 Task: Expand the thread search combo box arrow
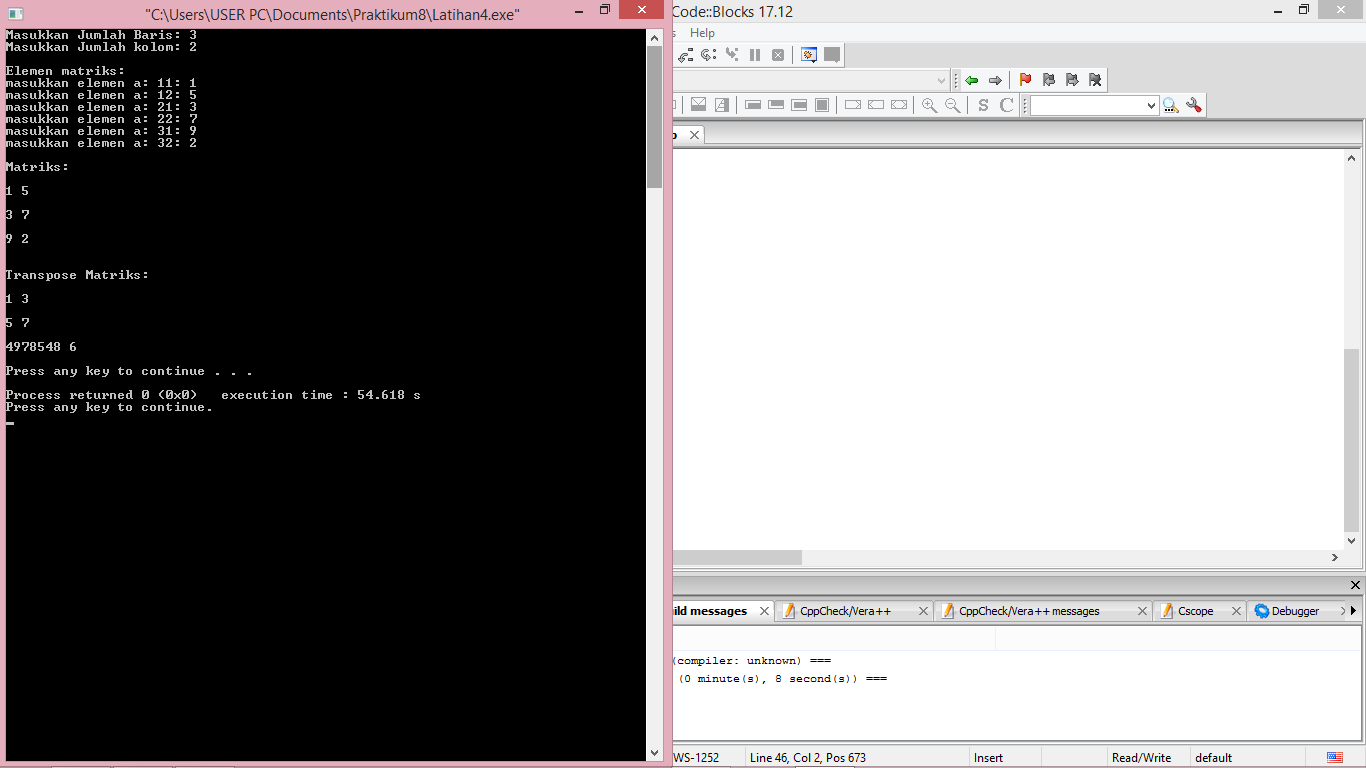click(x=1151, y=105)
